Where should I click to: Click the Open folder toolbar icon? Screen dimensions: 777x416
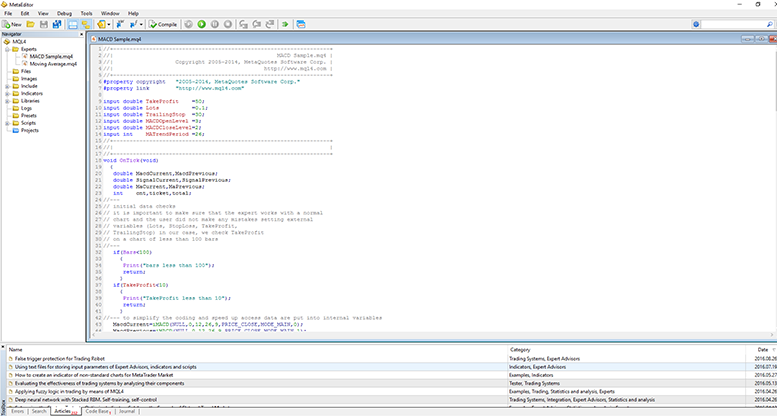[x=32, y=23]
